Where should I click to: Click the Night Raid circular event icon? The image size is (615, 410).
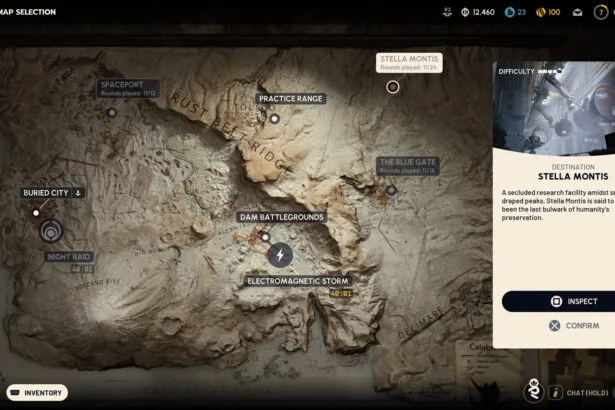click(x=51, y=231)
